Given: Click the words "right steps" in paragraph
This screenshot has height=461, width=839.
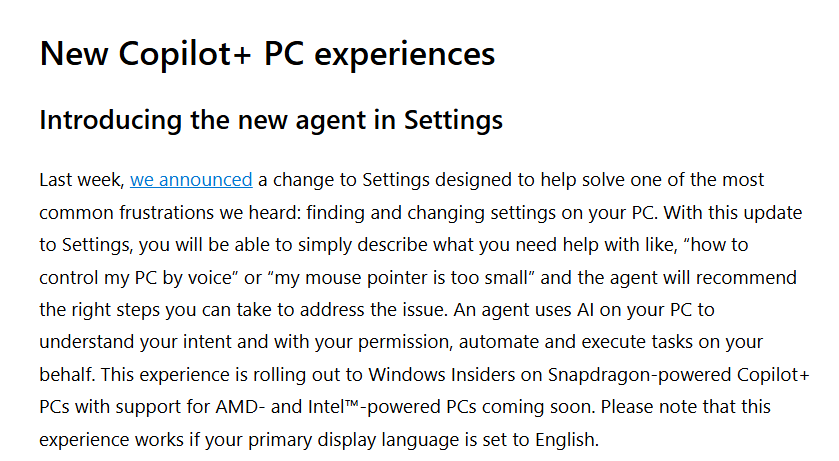Looking at the screenshot, I should pos(115,310).
